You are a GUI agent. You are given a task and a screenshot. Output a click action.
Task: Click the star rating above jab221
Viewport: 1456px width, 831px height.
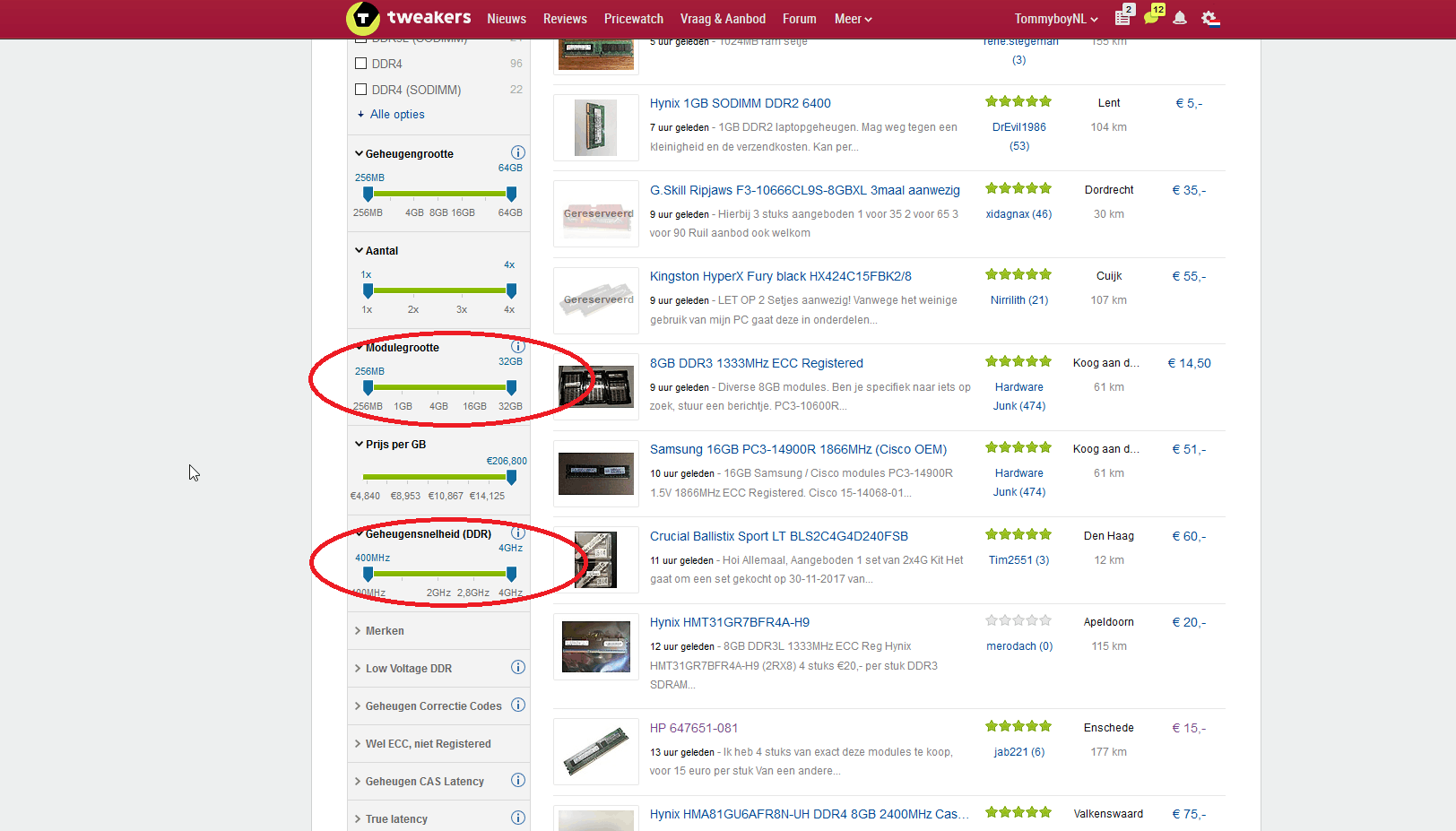pos(1018,726)
